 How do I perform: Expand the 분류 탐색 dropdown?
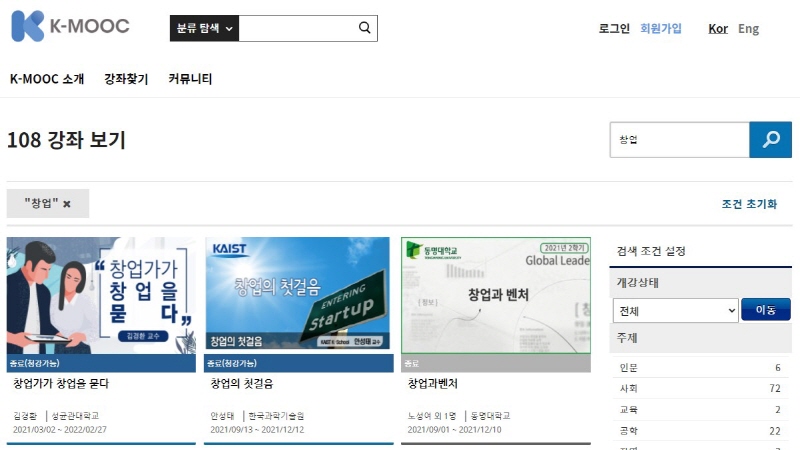[204, 28]
